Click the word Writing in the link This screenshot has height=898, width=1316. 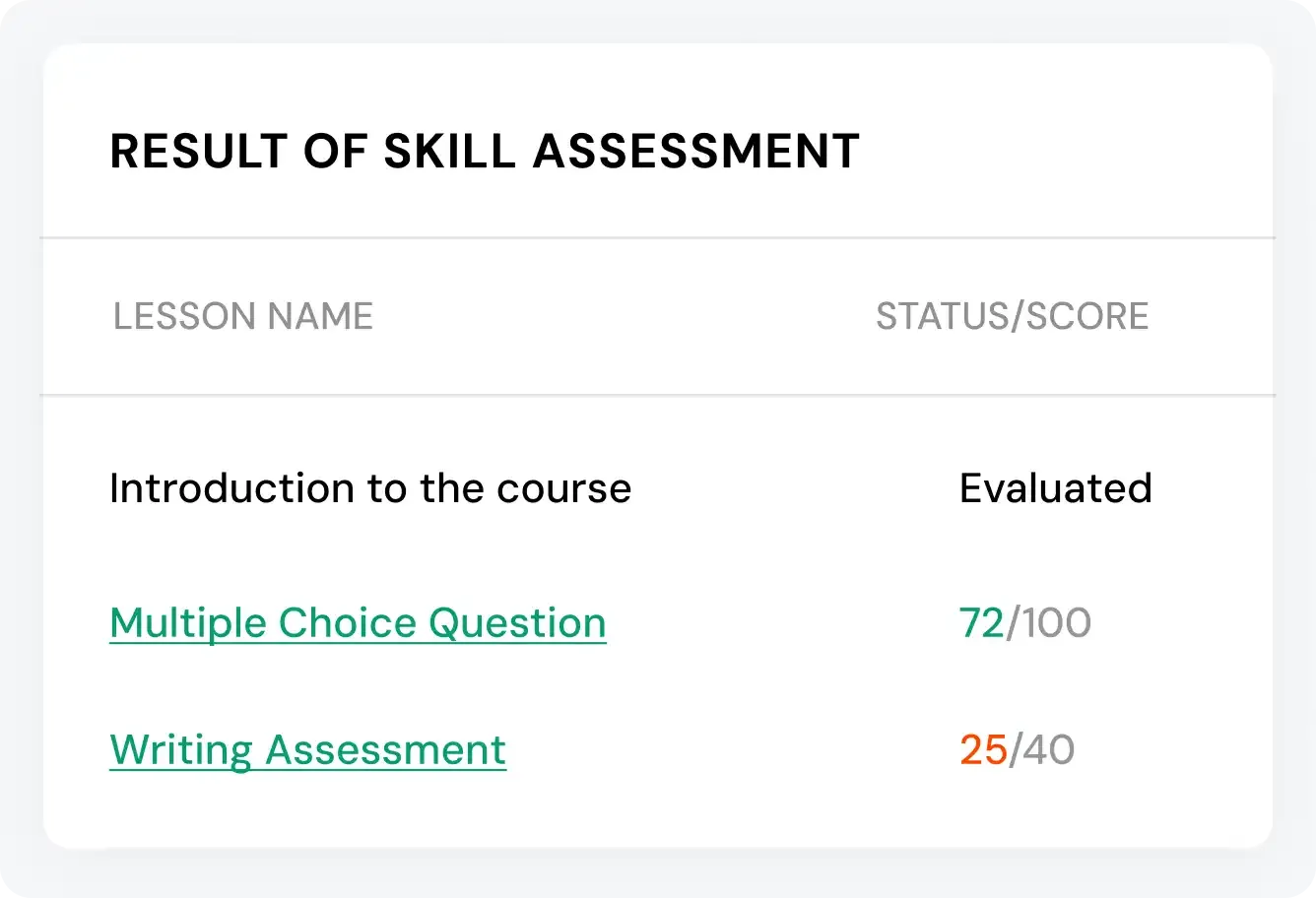(181, 750)
